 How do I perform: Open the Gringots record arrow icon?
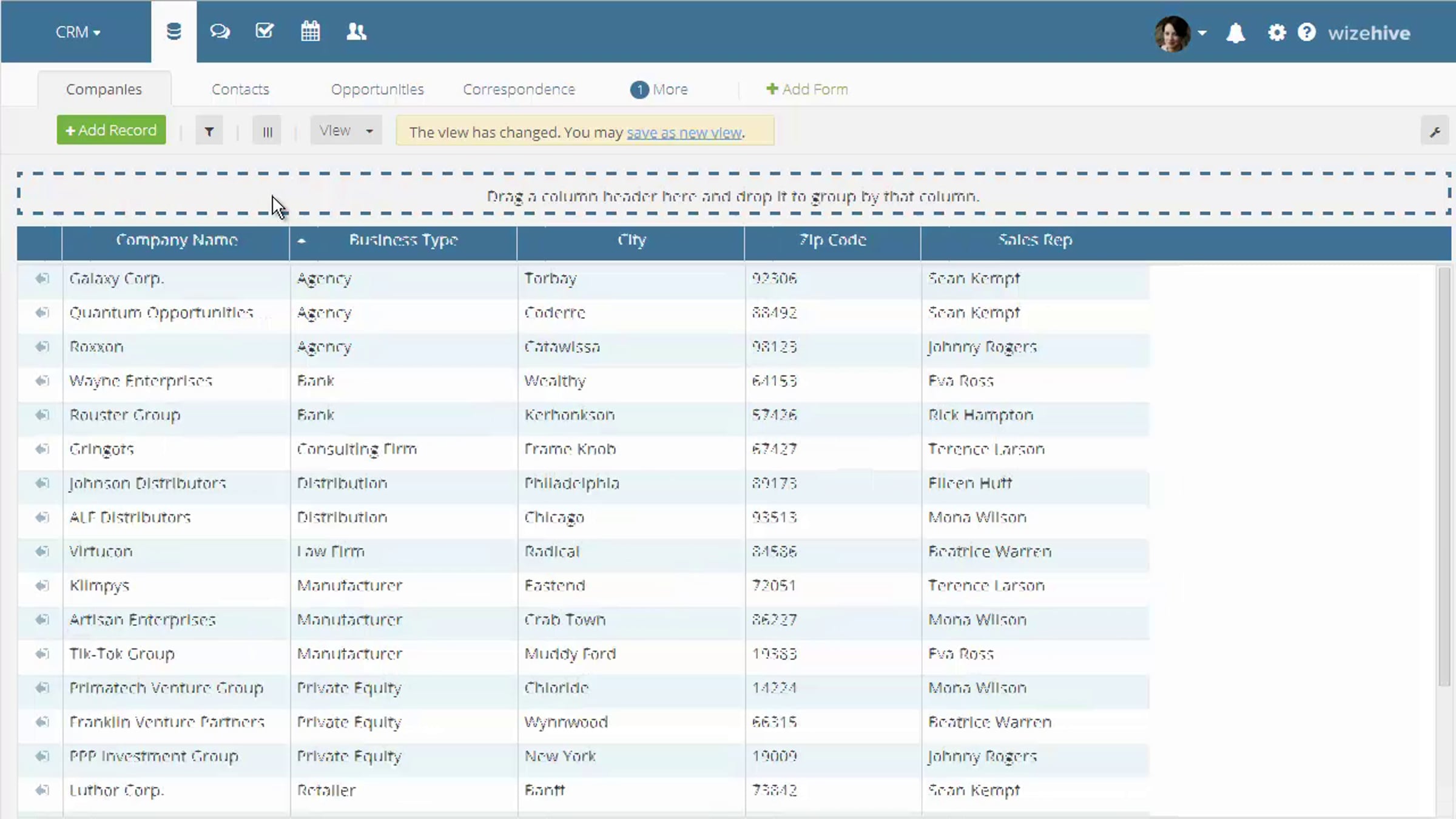click(41, 449)
